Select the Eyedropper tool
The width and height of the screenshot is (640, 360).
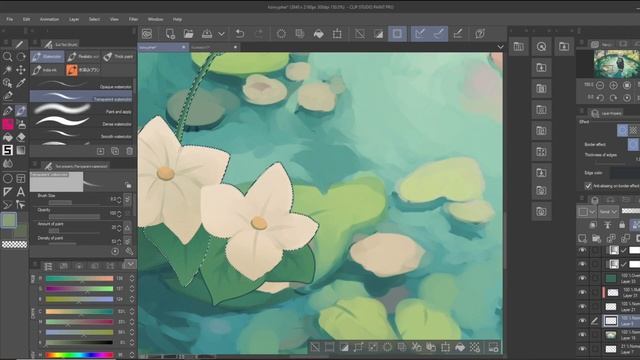[21, 83]
